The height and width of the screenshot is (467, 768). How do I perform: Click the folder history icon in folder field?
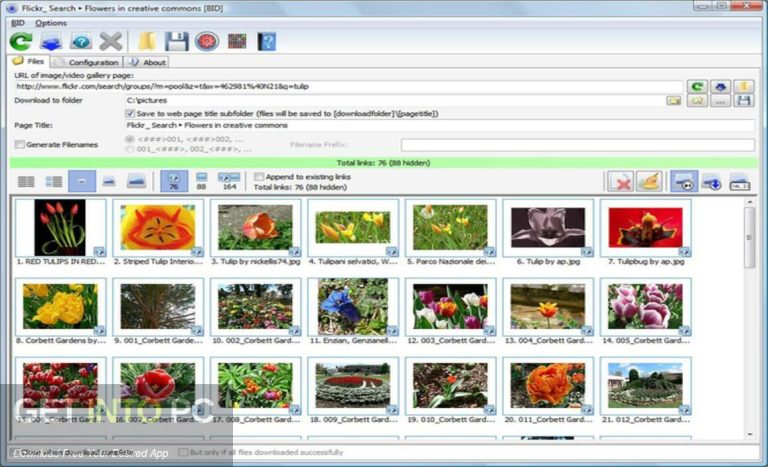[x=674, y=101]
